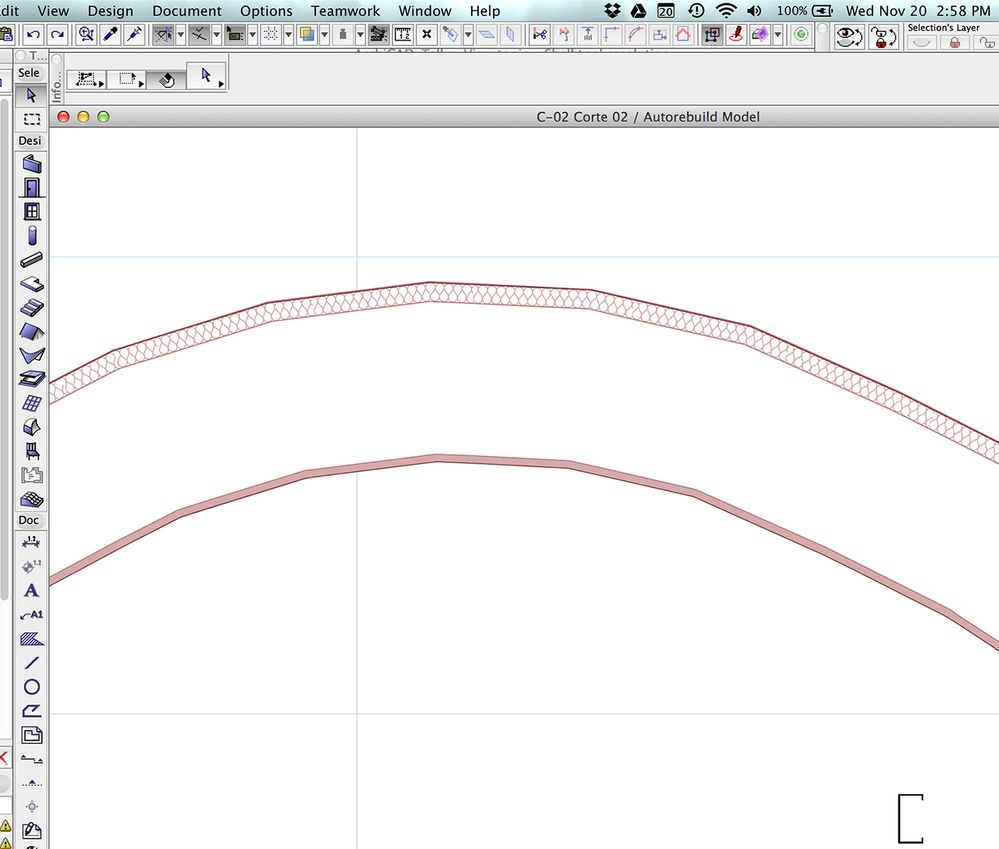Screen dimensions: 999x849
Task: Expand the Tracker options dropdown arrow
Action: [x=252, y=34]
